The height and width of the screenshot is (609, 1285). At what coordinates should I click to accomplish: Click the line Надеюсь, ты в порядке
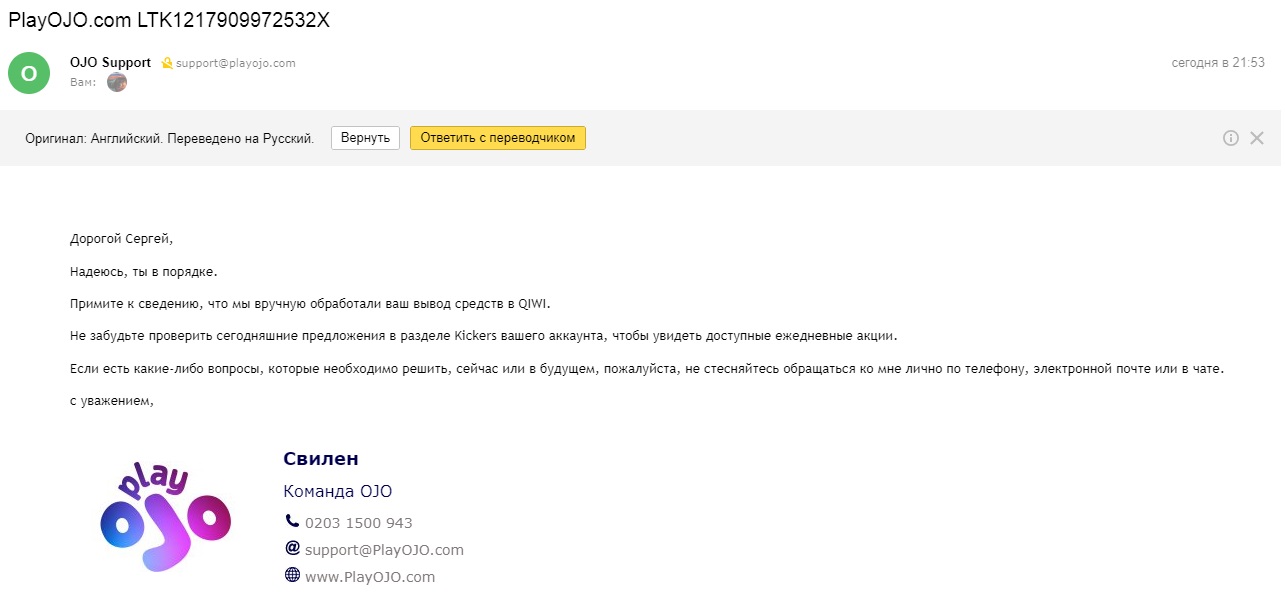click(144, 272)
